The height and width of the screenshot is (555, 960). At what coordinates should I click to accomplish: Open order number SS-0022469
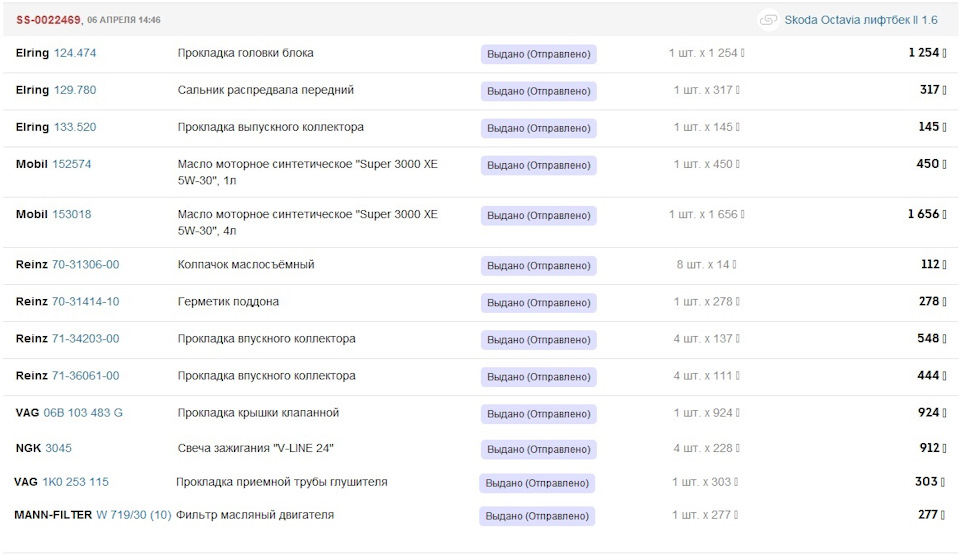point(48,20)
